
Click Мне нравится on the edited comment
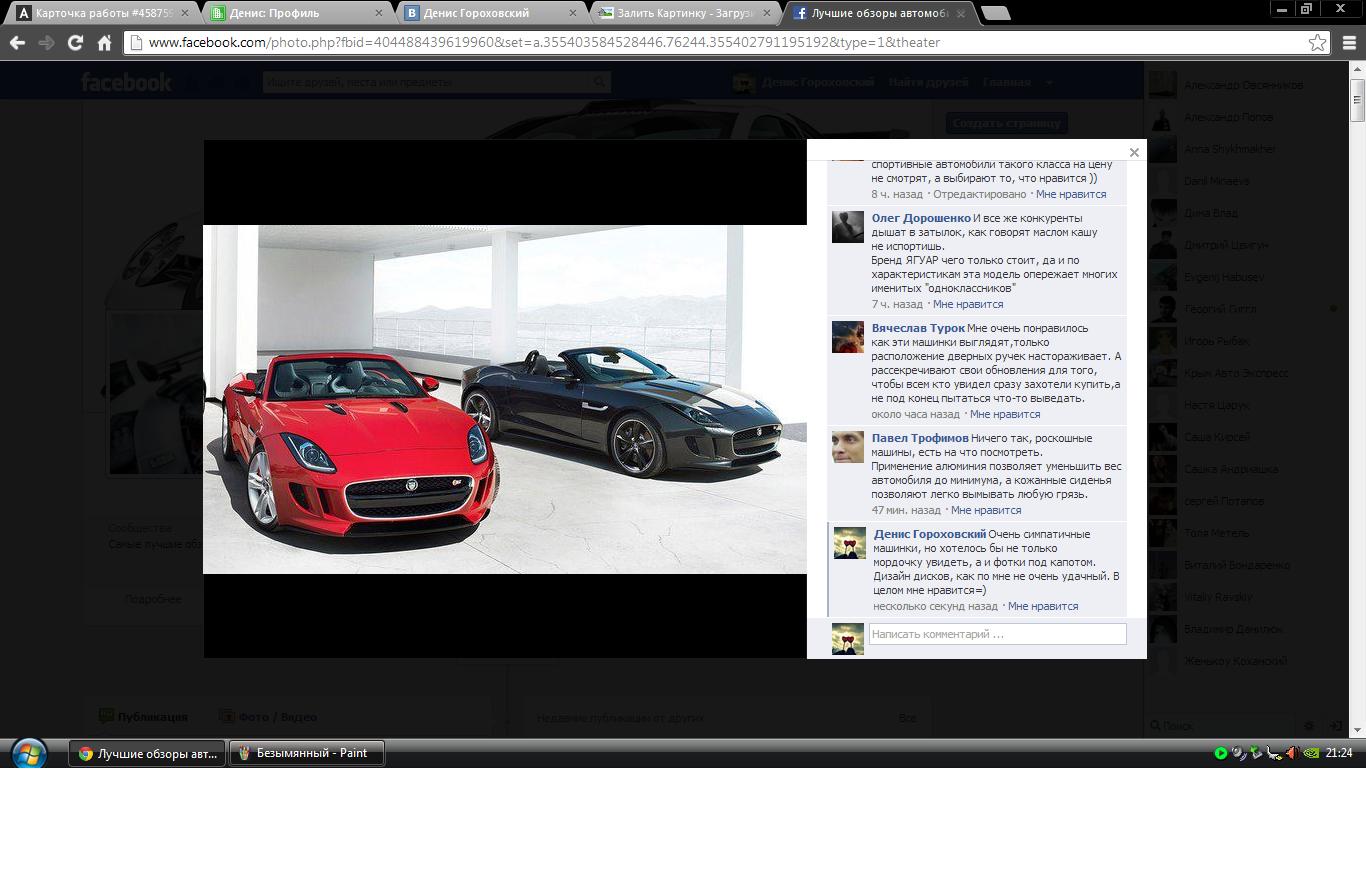(1071, 194)
